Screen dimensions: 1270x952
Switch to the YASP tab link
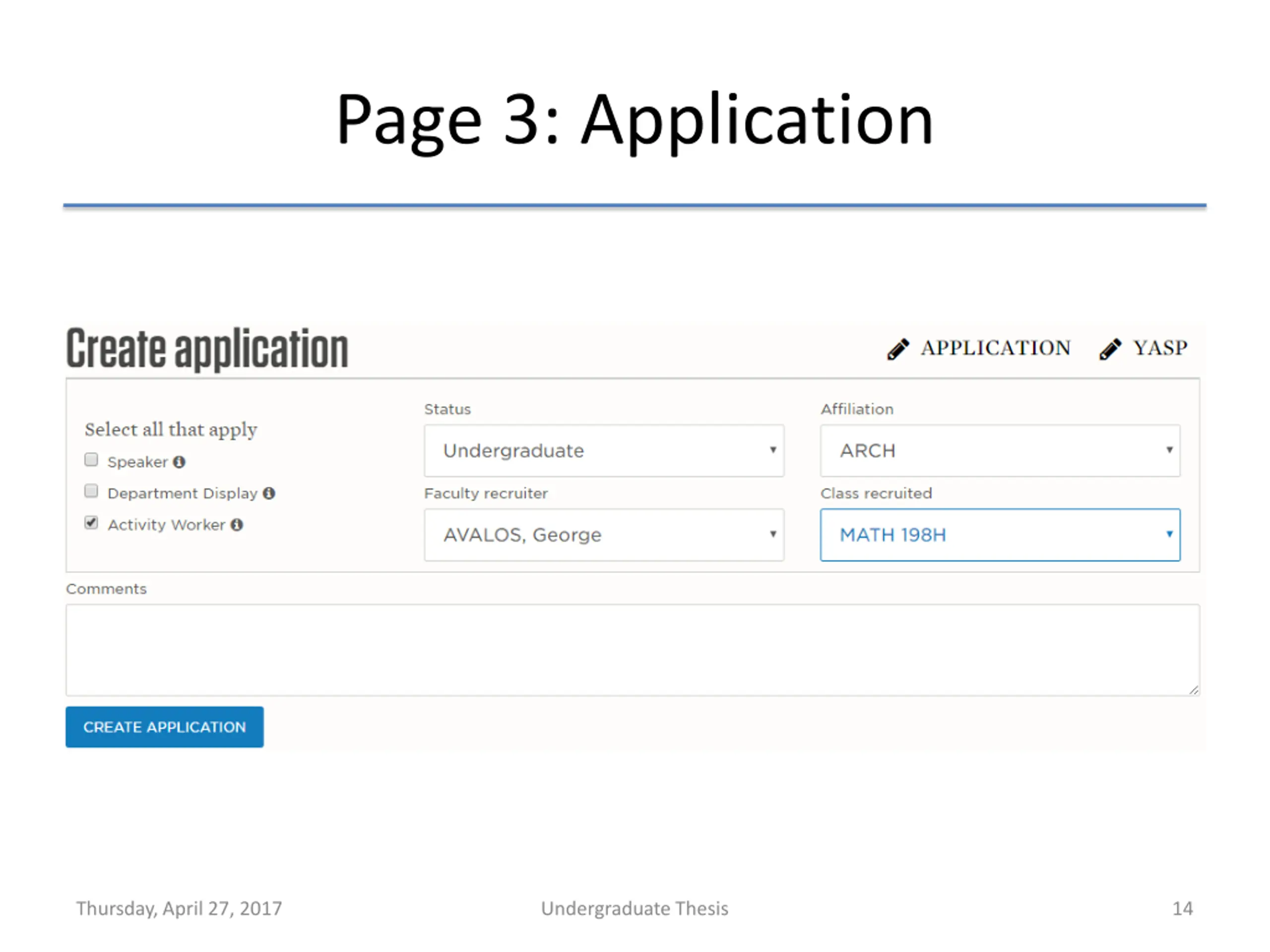(x=1160, y=348)
